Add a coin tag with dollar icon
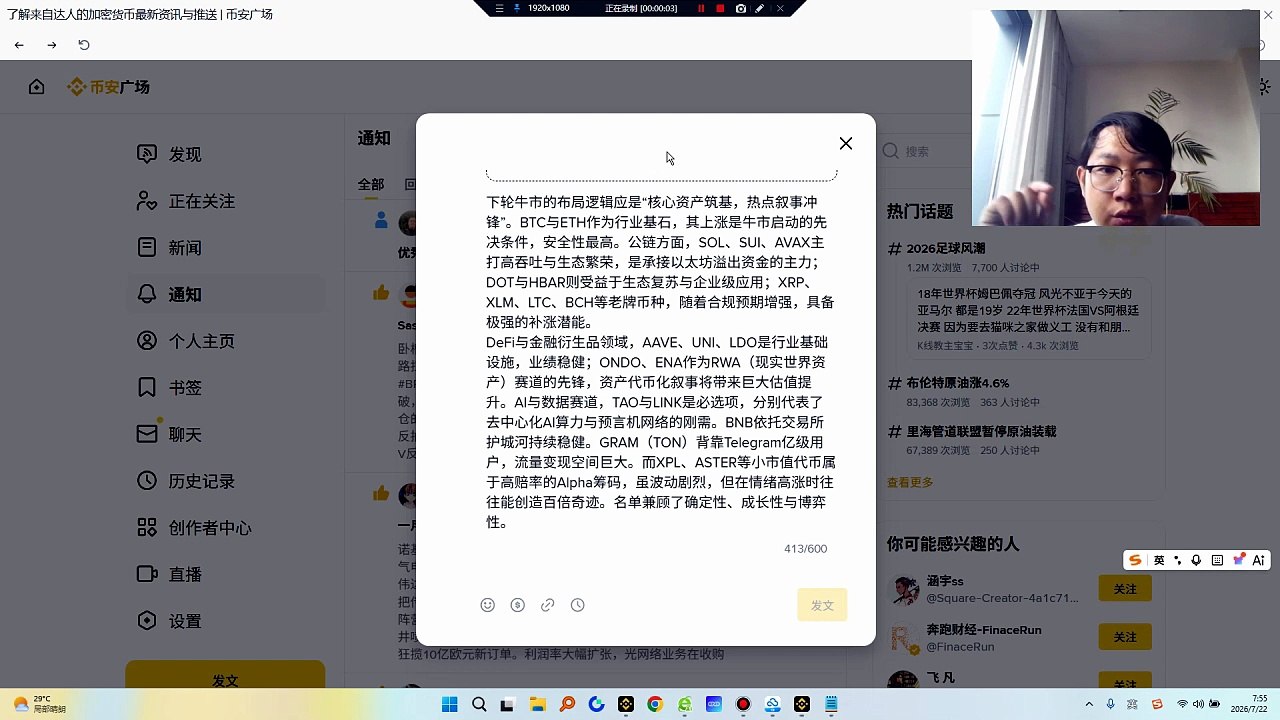 (x=517, y=605)
